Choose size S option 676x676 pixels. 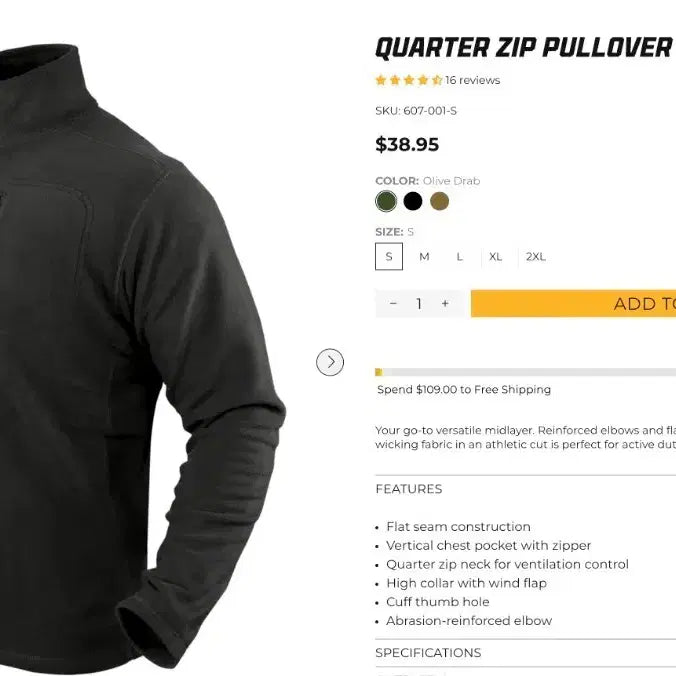tap(389, 257)
